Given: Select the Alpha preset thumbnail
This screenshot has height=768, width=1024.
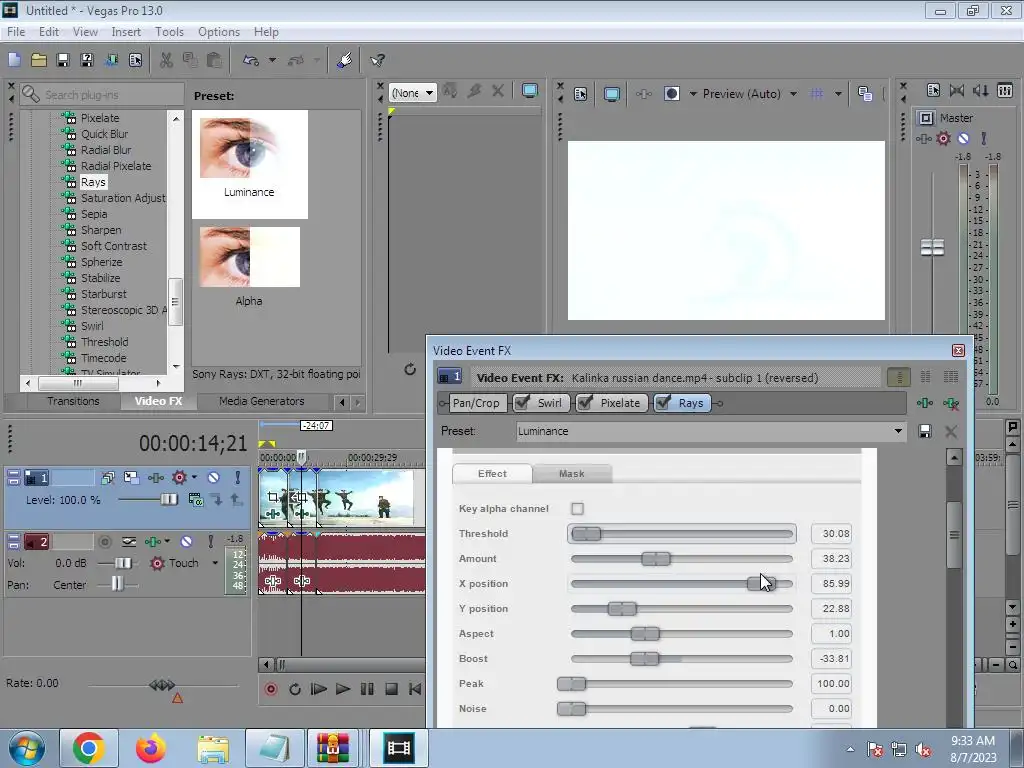Looking at the screenshot, I should pyautogui.click(x=249, y=257).
